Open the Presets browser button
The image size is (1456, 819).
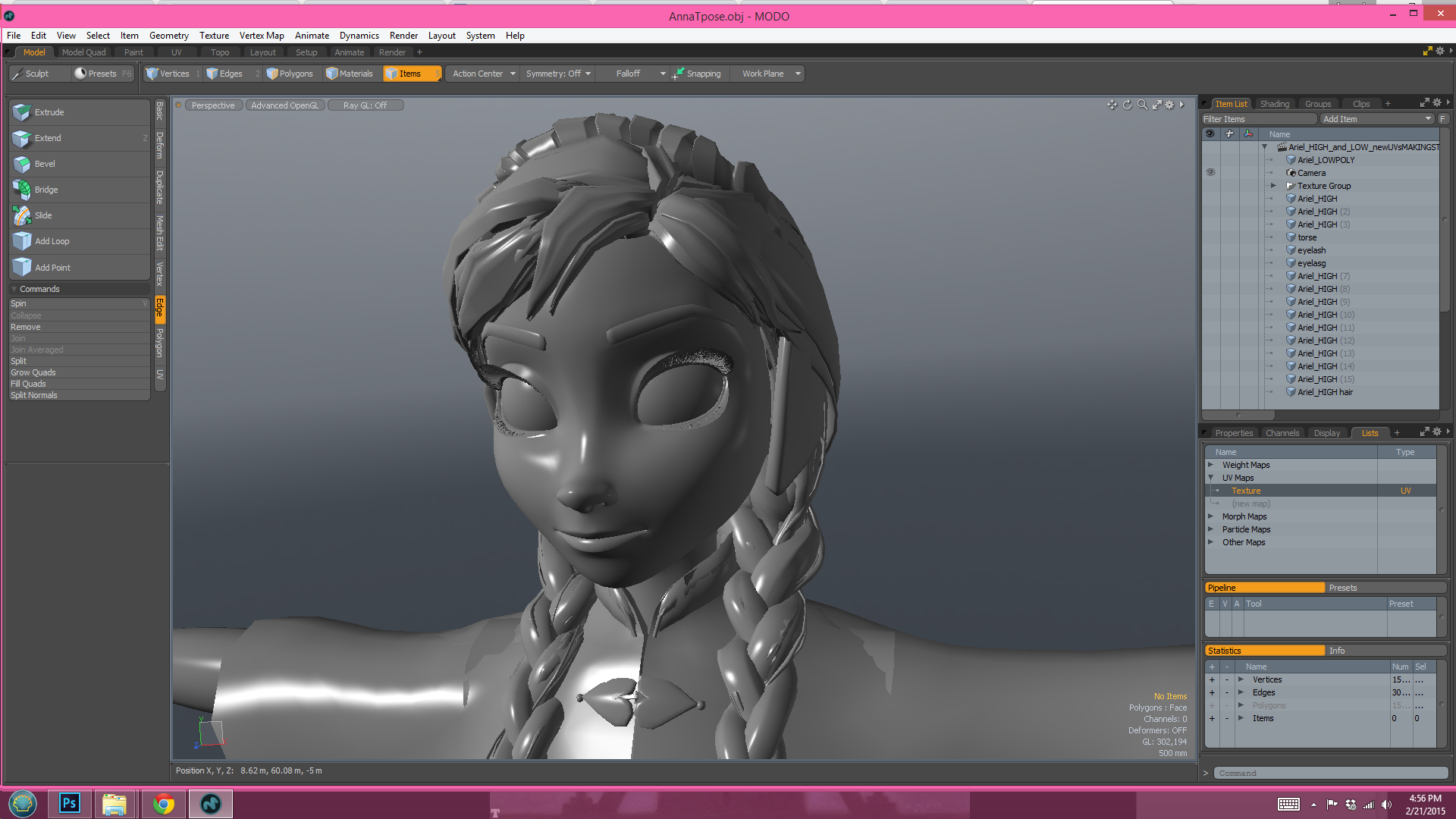tap(102, 74)
